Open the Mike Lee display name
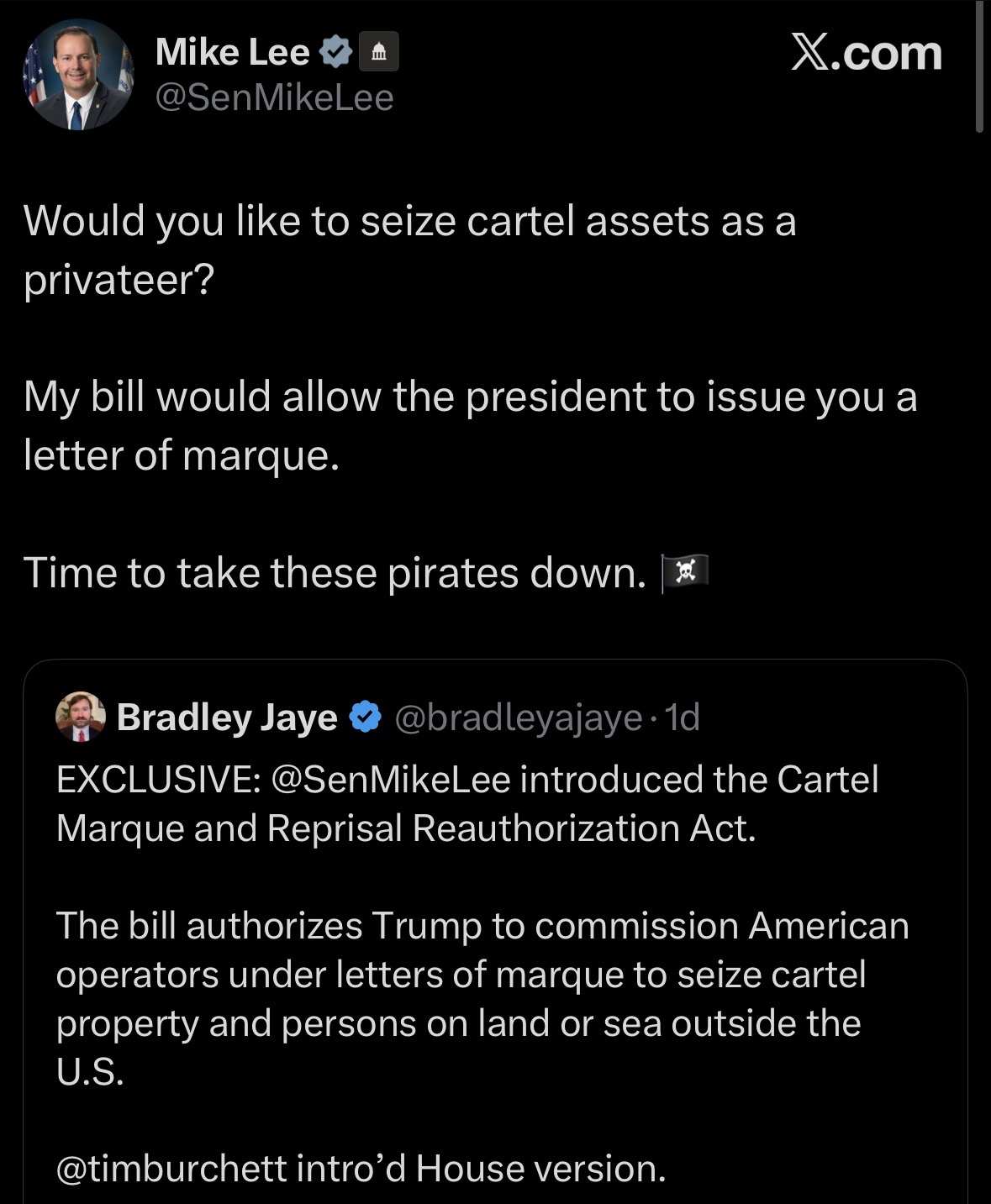Screen dimensions: 991x1204 233,53
